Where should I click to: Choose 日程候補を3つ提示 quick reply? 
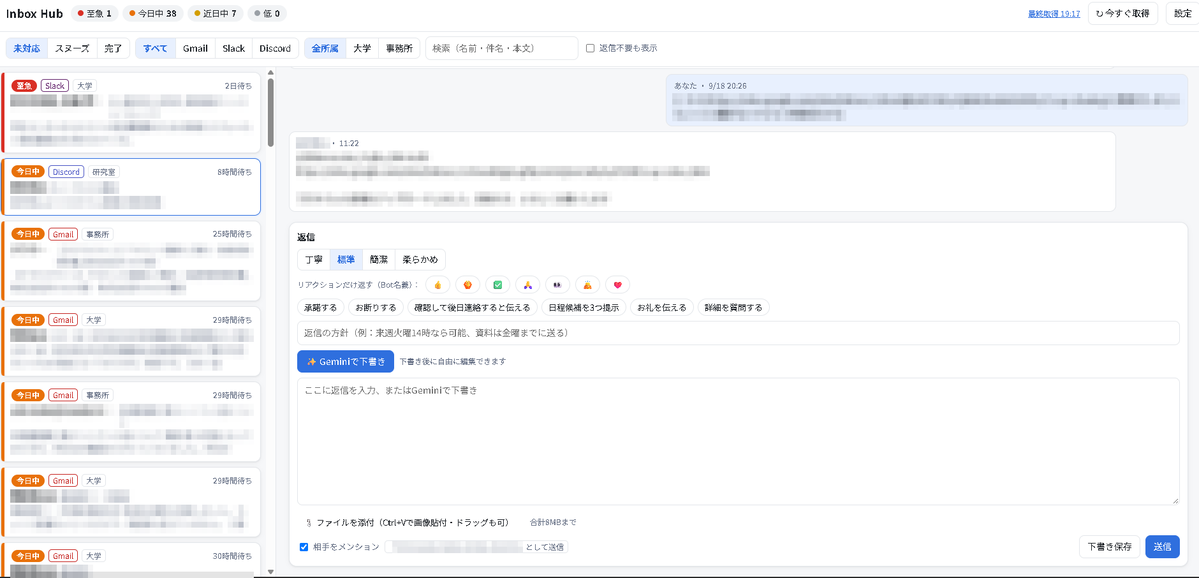(x=583, y=307)
